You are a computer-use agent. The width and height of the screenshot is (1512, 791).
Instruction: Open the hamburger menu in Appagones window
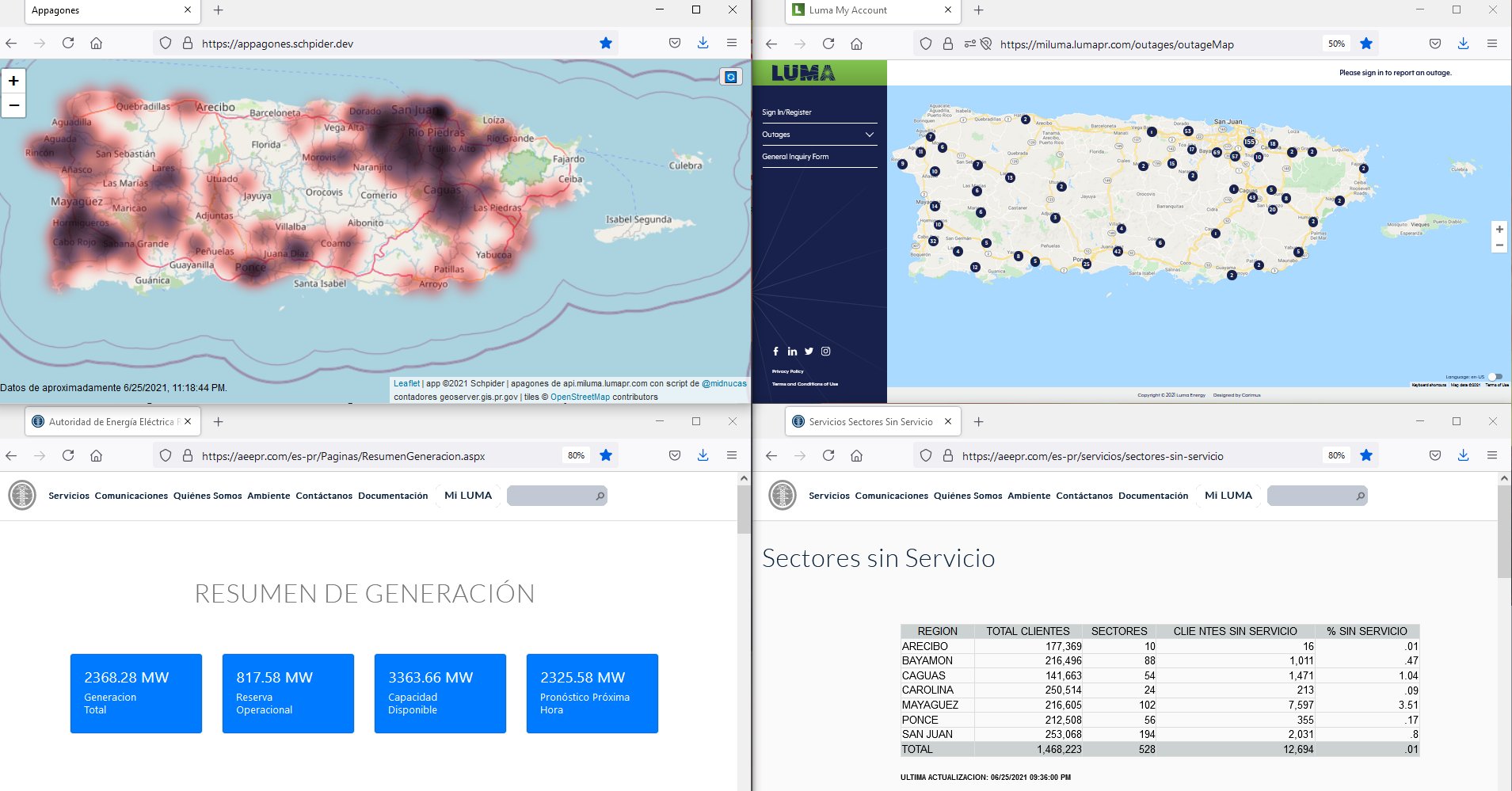pyautogui.click(x=732, y=44)
